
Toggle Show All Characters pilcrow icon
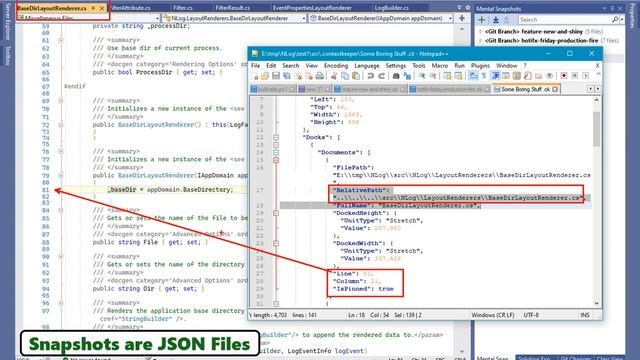coord(484,76)
